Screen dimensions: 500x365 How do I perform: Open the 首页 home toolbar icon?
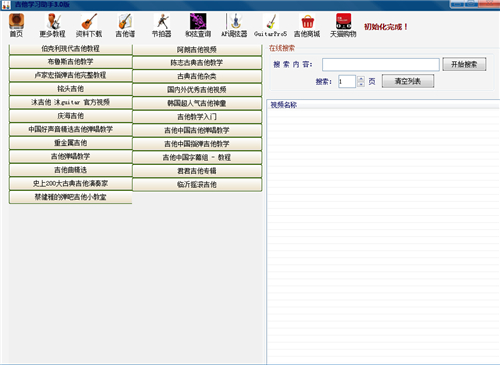(x=16, y=25)
